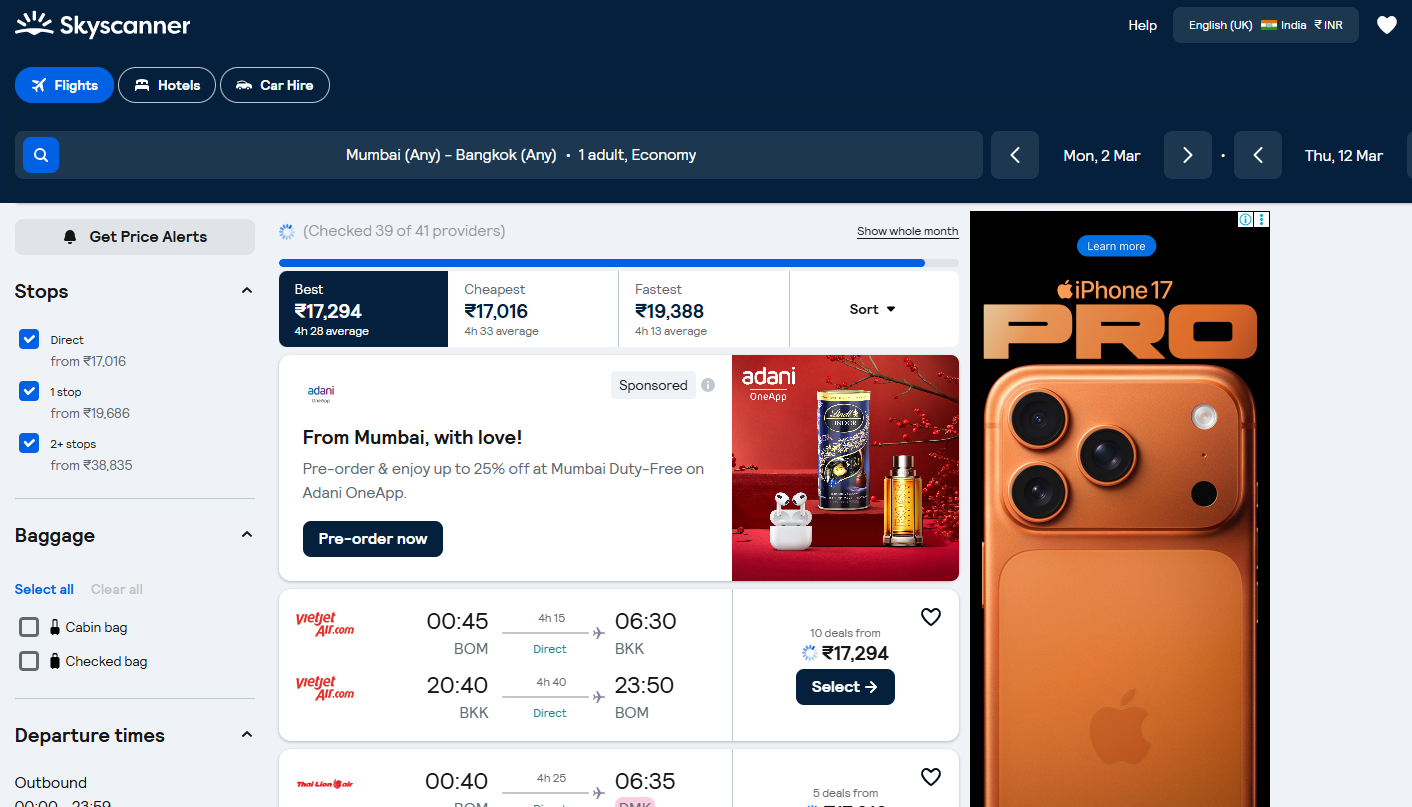Open the Sort dropdown

tap(873, 309)
